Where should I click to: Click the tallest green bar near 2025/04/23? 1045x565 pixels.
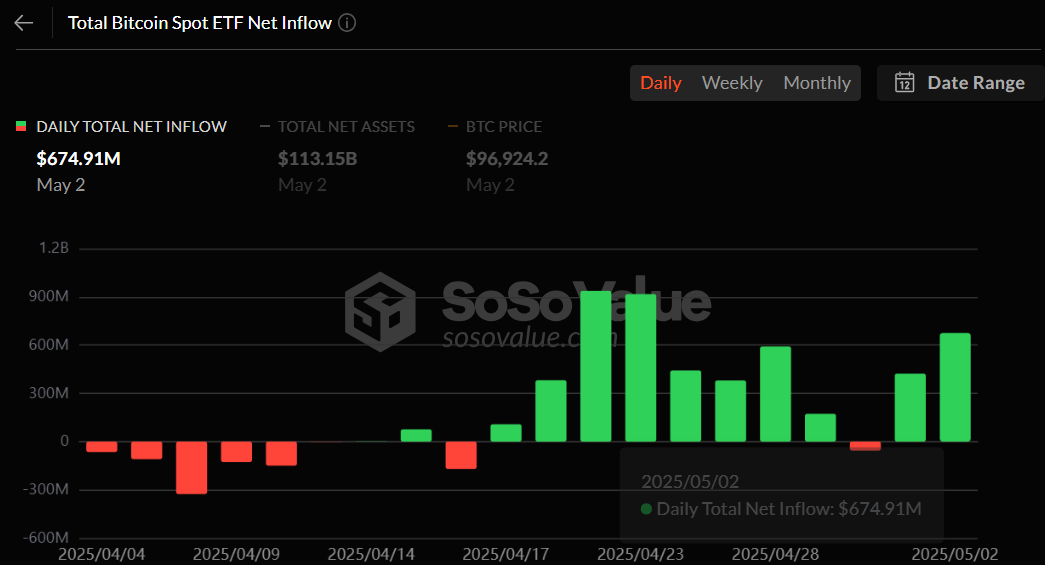coord(596,366)
